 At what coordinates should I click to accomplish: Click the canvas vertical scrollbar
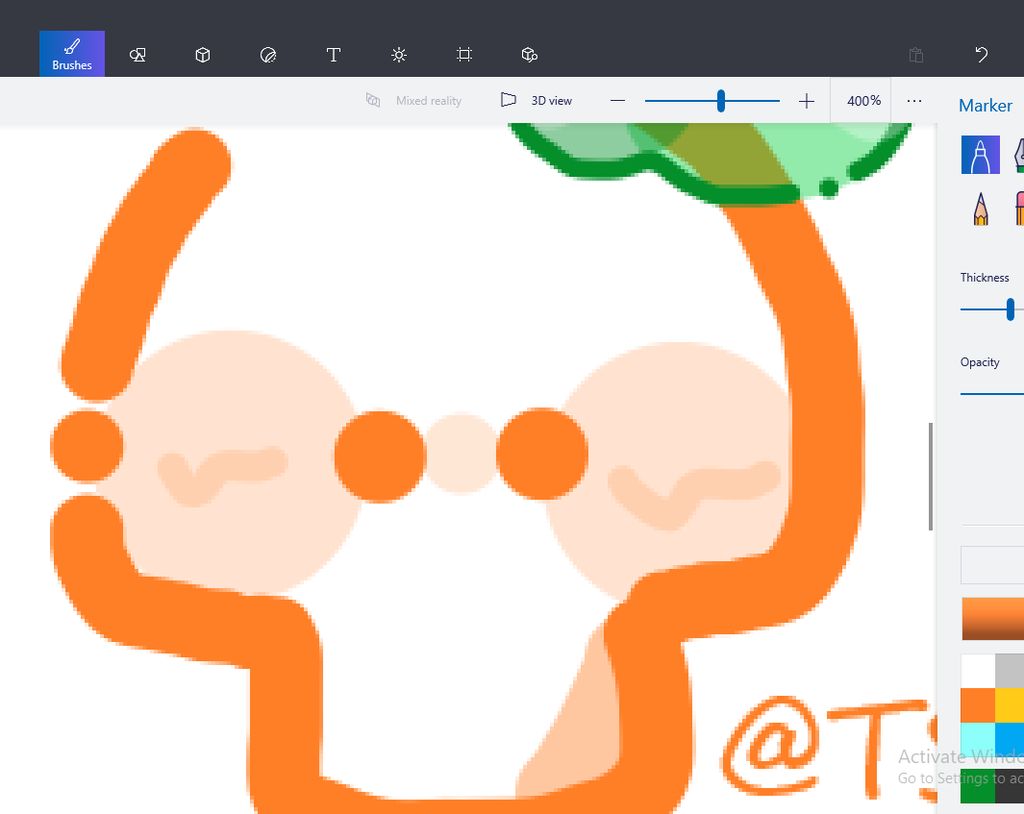pyautogui.click(x=931, y=476)
